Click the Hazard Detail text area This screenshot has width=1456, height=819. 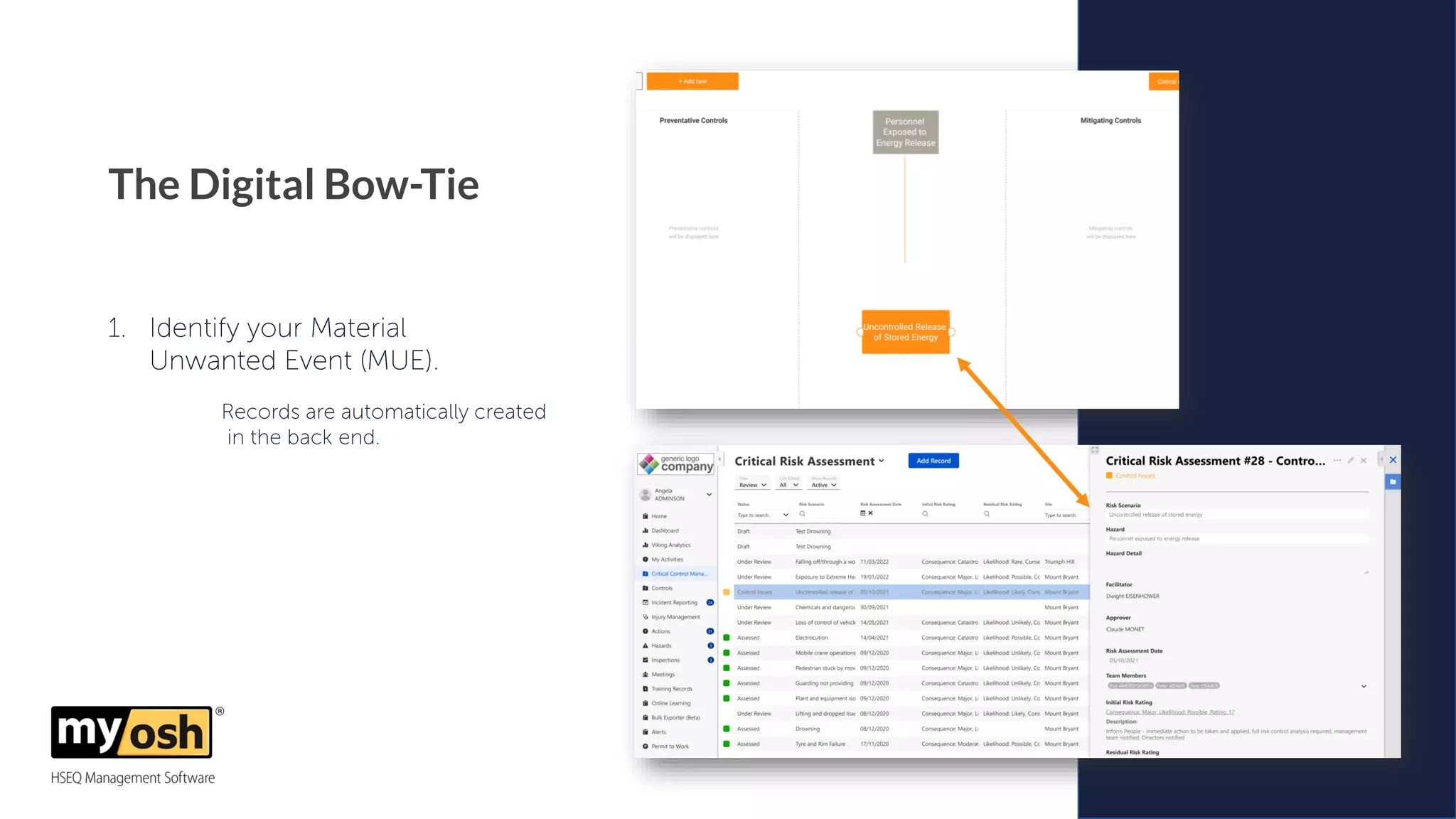click(x=1237, y=567)
